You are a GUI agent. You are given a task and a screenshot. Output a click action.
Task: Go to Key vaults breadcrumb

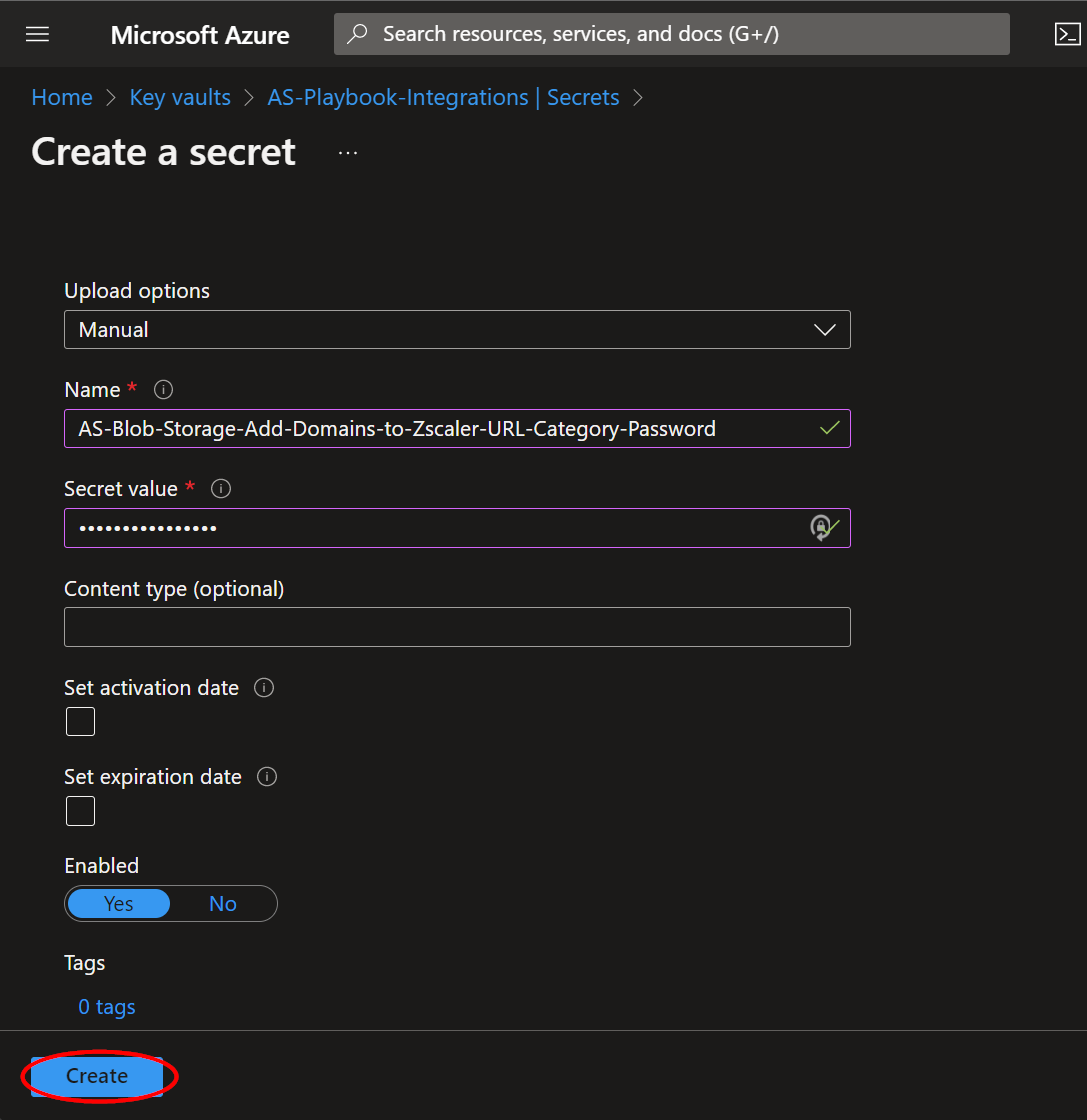[x=180, y=97]
